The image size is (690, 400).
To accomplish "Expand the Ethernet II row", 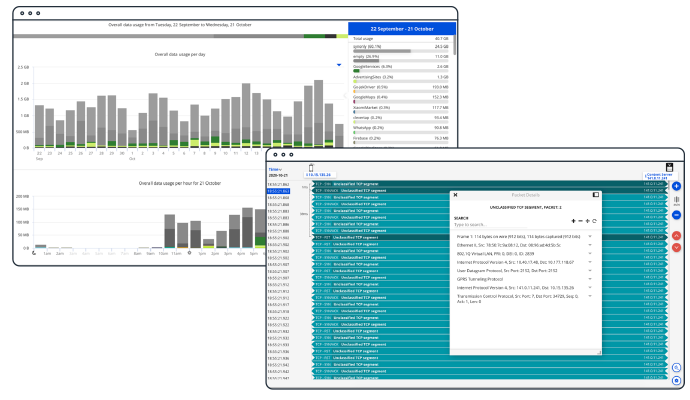I will pos(590,245).
